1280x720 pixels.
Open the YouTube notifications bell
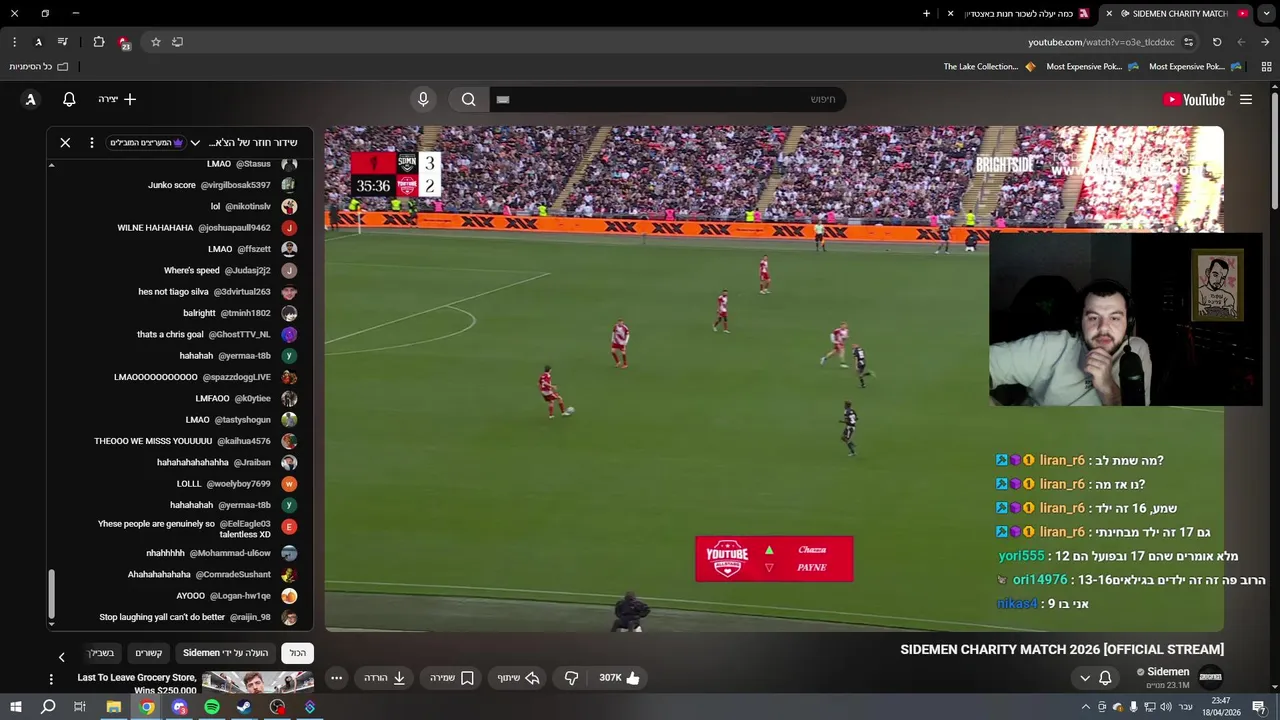click(x=69, y=99)
